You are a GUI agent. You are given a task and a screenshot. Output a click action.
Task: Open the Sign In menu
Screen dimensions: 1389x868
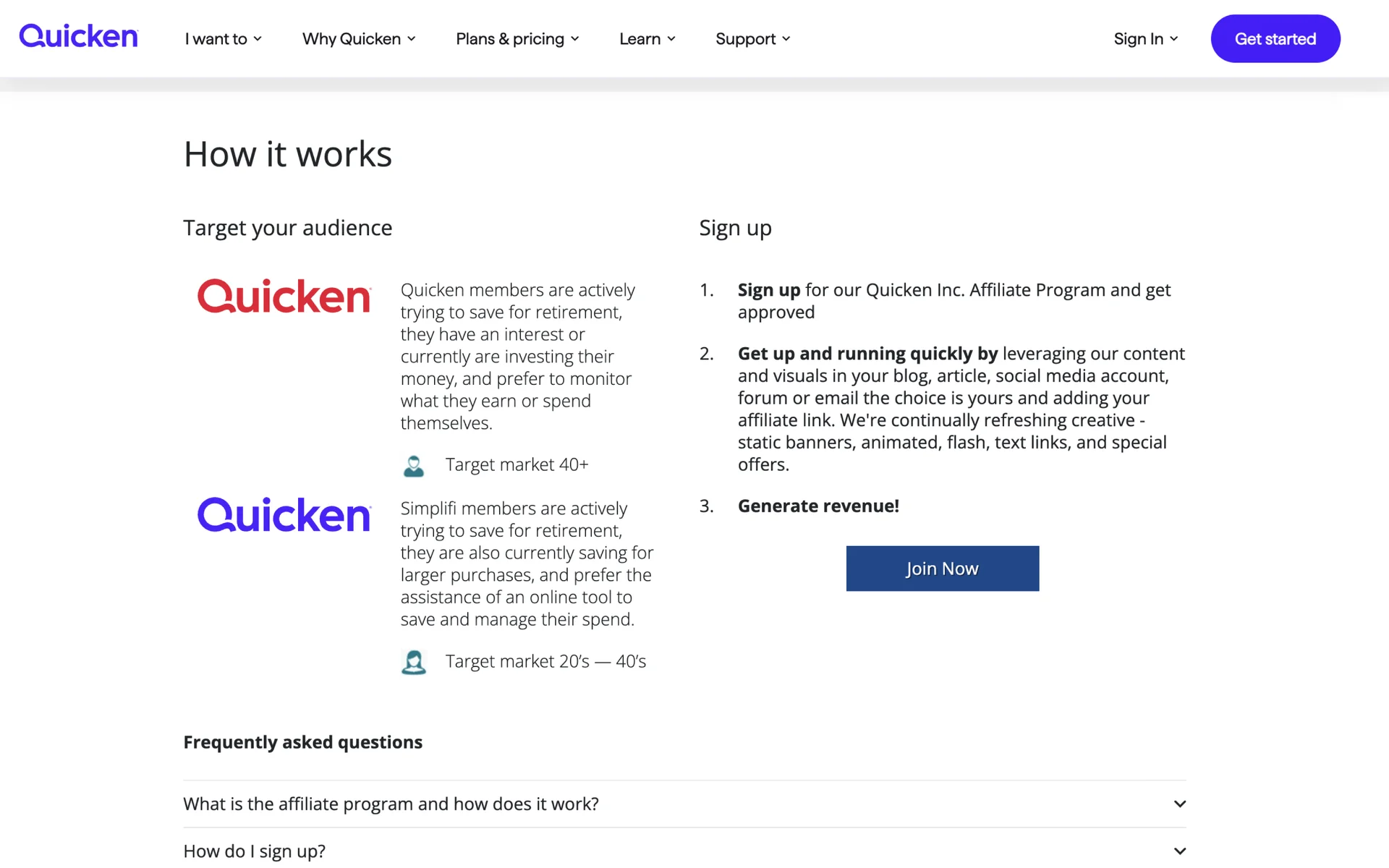point(1139,39)
